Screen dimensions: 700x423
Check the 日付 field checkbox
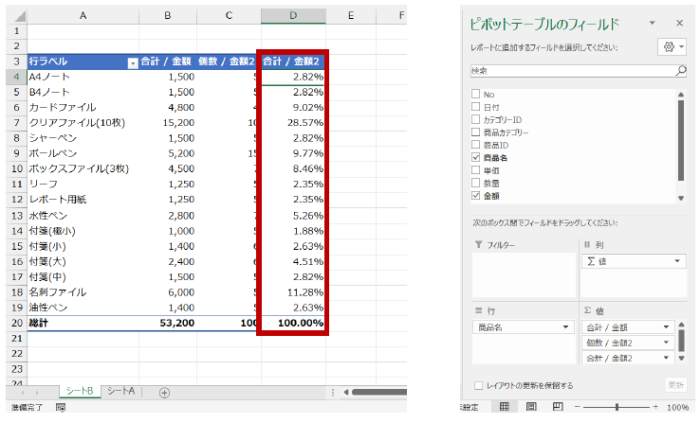point(476,106)
